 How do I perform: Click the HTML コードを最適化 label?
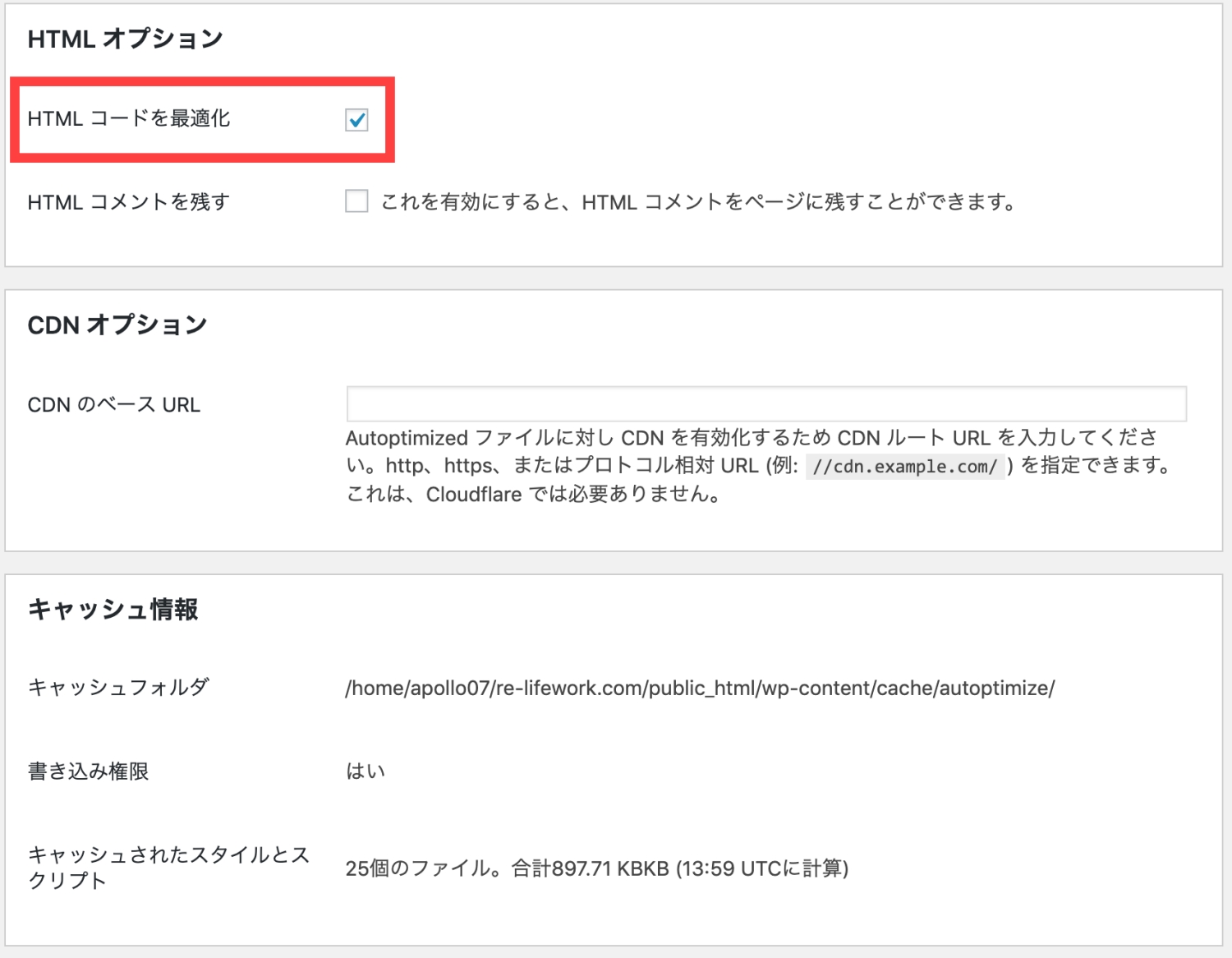129,119
